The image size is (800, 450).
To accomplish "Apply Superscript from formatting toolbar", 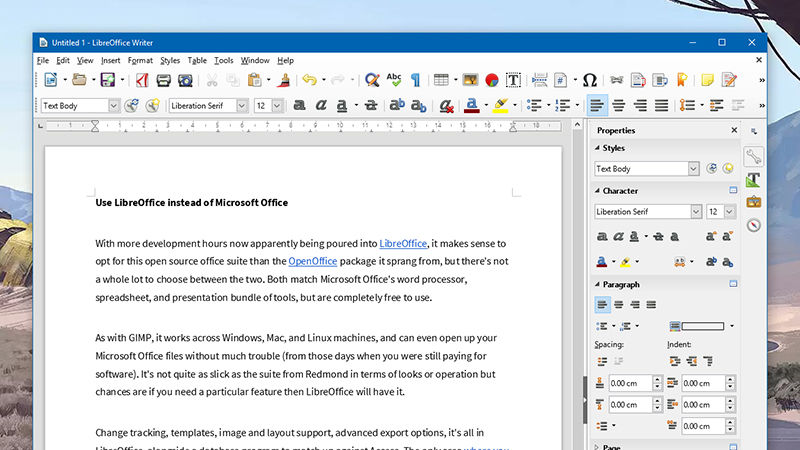I will pos(397,105).
